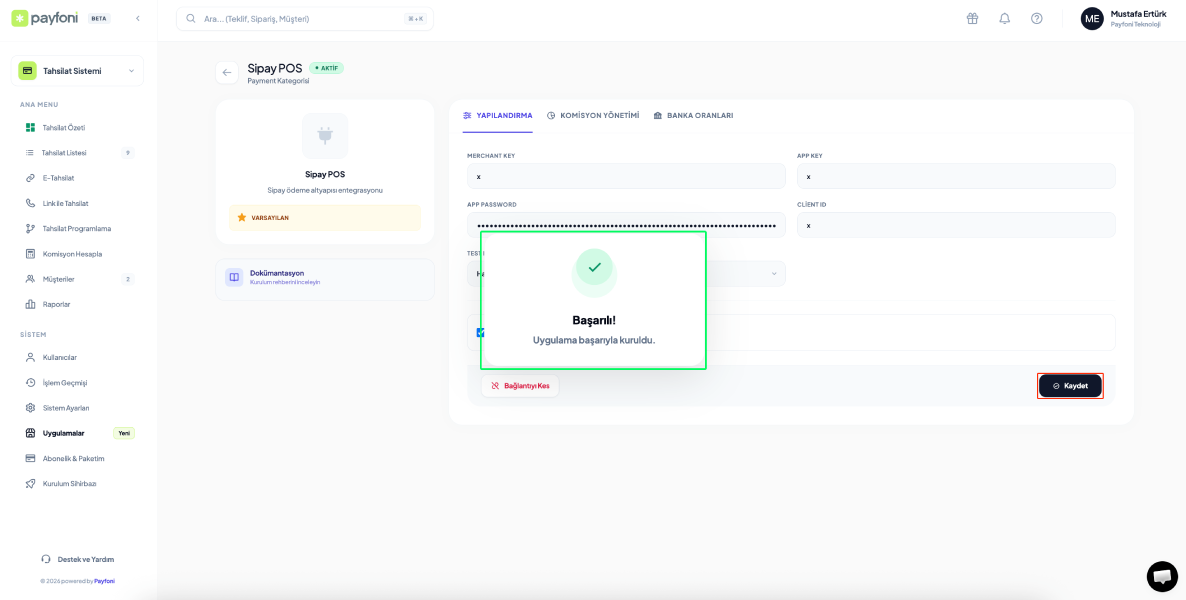Click the Kaydet button

[1070, 386]
